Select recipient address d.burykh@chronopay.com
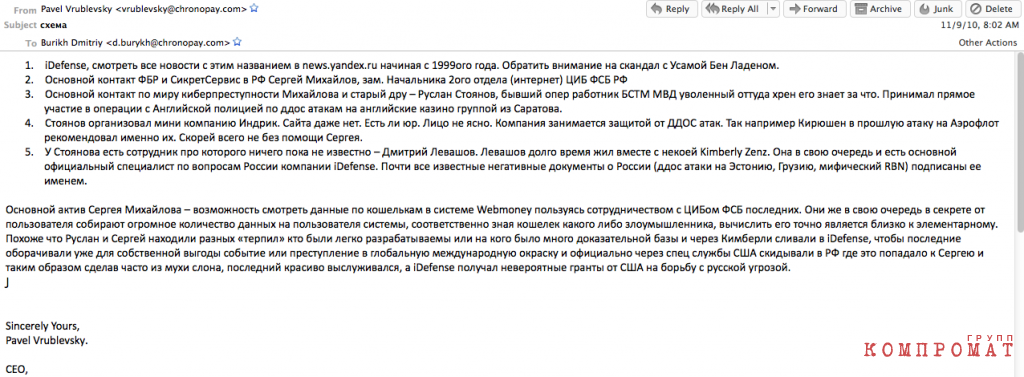The image size is (1024, 377). [x=168, y=42]
